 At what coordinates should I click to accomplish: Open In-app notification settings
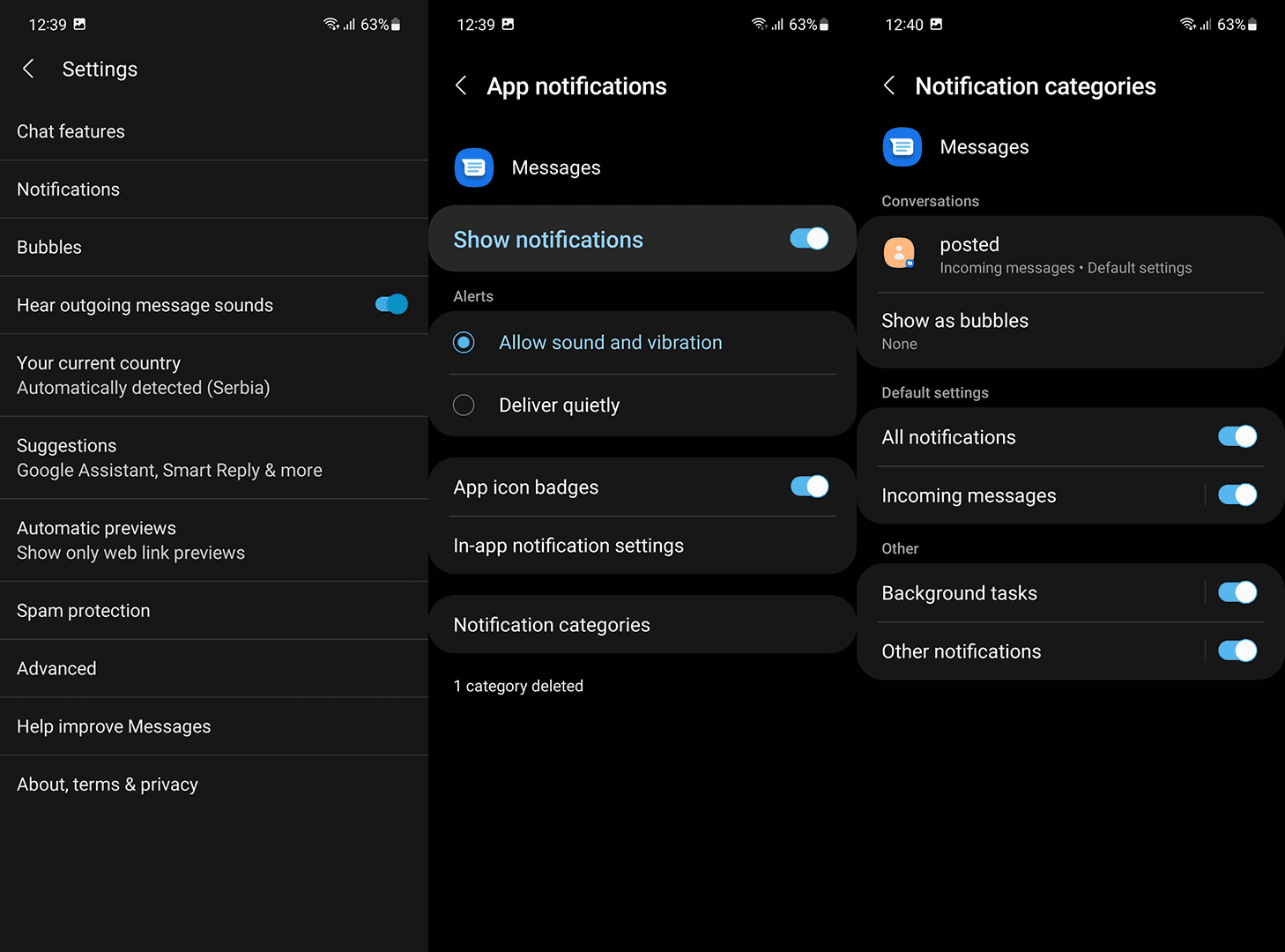568,545
